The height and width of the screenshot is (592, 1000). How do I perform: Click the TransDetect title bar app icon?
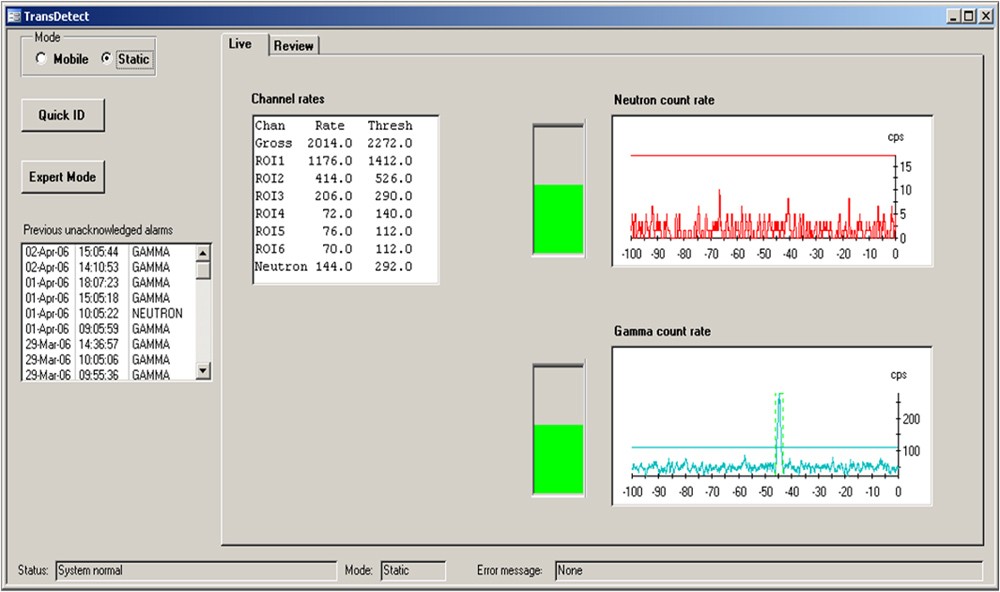point(14,15)
